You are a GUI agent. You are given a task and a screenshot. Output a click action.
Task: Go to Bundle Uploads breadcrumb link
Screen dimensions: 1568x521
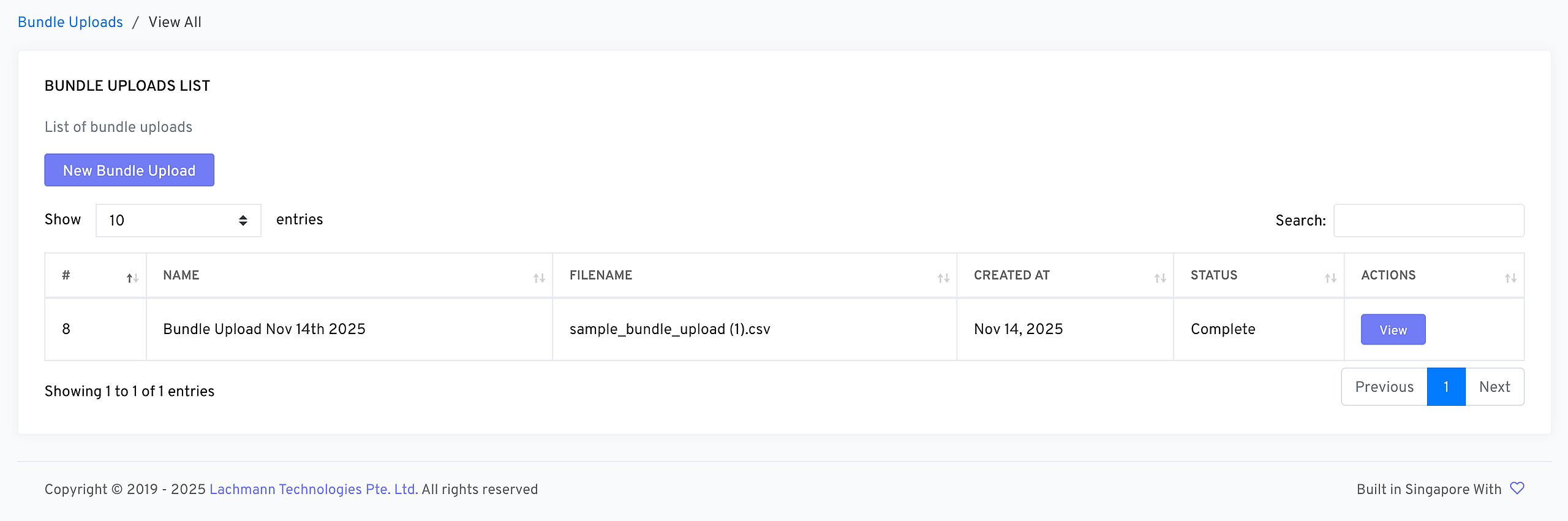coord(70,22)
